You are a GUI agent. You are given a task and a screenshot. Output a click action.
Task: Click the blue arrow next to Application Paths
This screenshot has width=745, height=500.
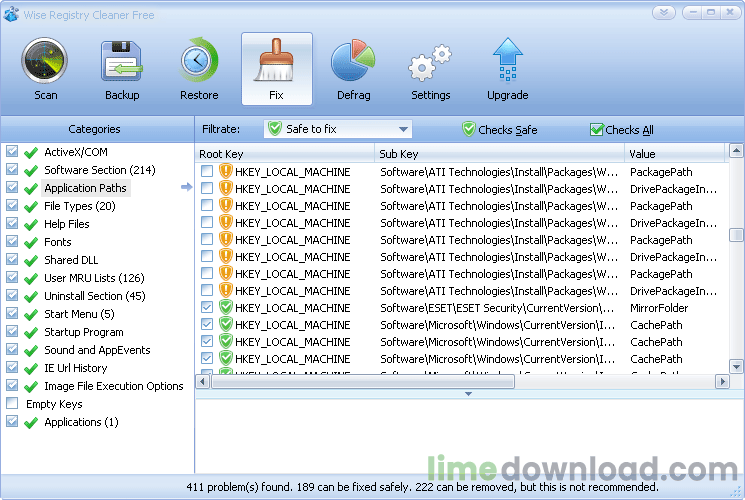pos(187,187)
